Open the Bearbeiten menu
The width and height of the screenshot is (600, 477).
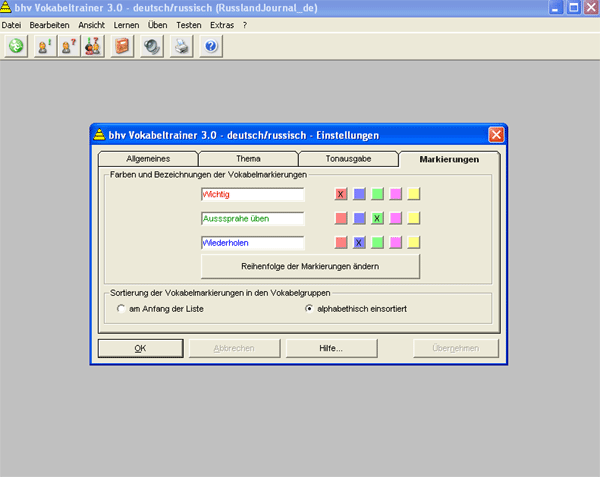pyautogui.click(x=49, y=25)
